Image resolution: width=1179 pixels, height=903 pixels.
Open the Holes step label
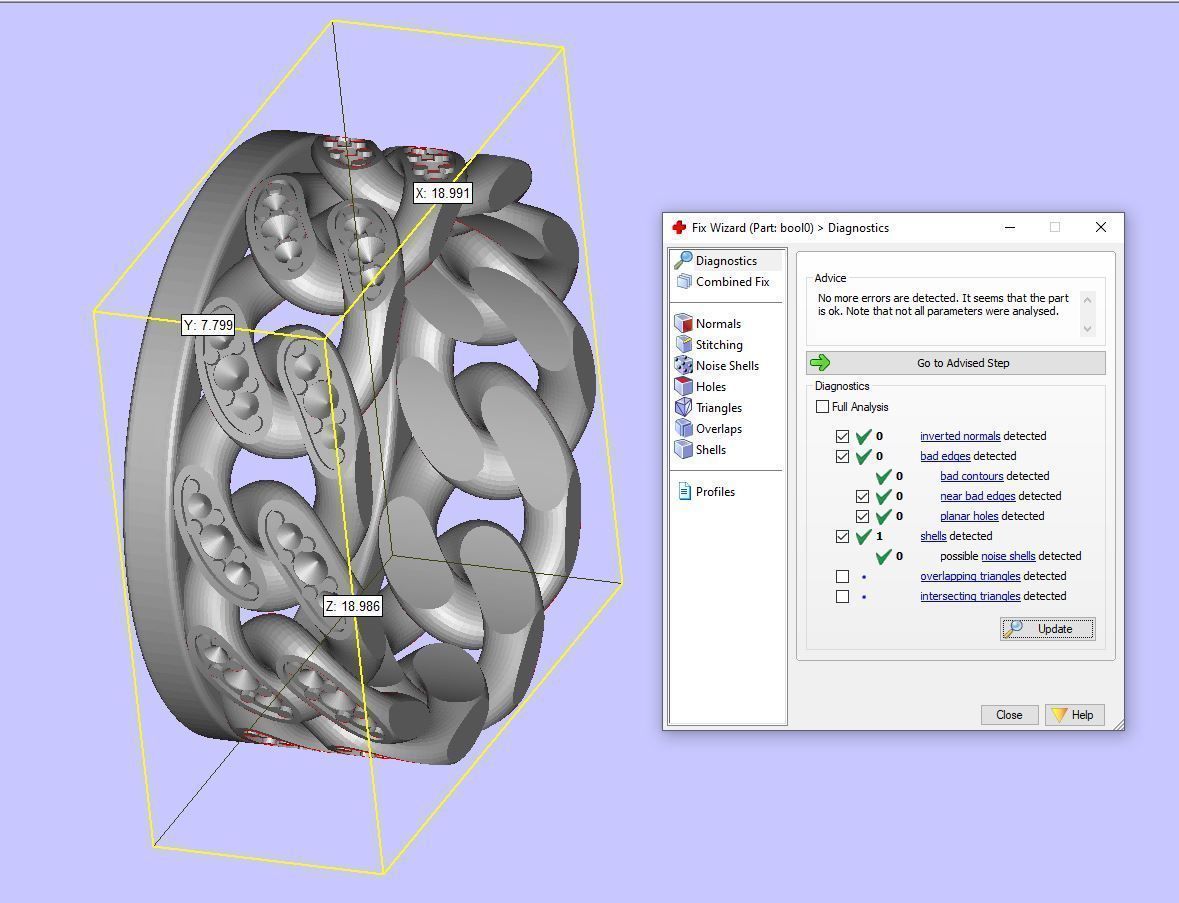pos(711,387)
